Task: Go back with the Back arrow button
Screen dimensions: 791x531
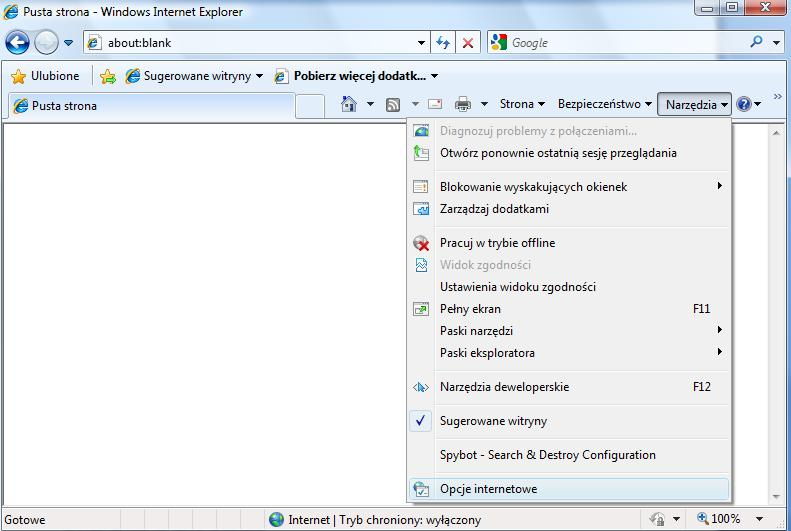Action: point(17,42)
